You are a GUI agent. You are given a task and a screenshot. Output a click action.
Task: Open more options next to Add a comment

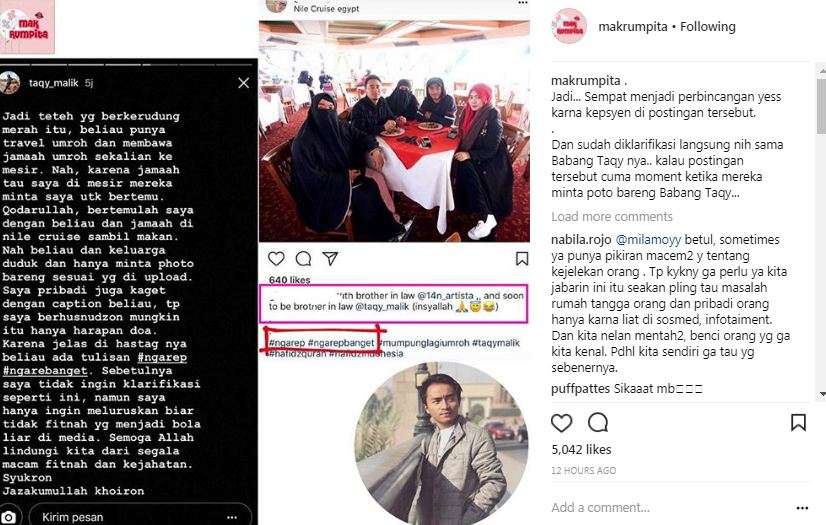point(802,508)
